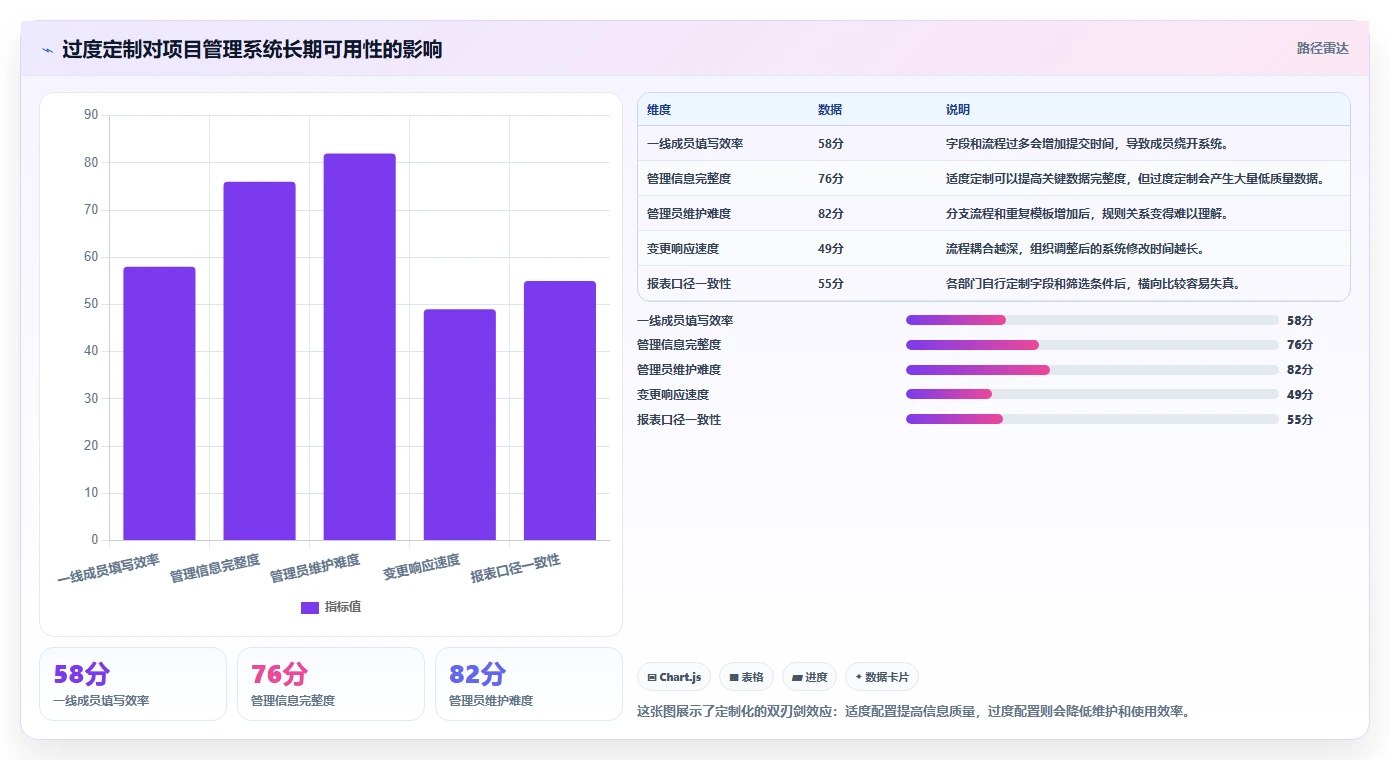This screenshot has width=1390, height=760.
Task: Click the icon inside 表格 chip
Action: click(x=734, y=678)
